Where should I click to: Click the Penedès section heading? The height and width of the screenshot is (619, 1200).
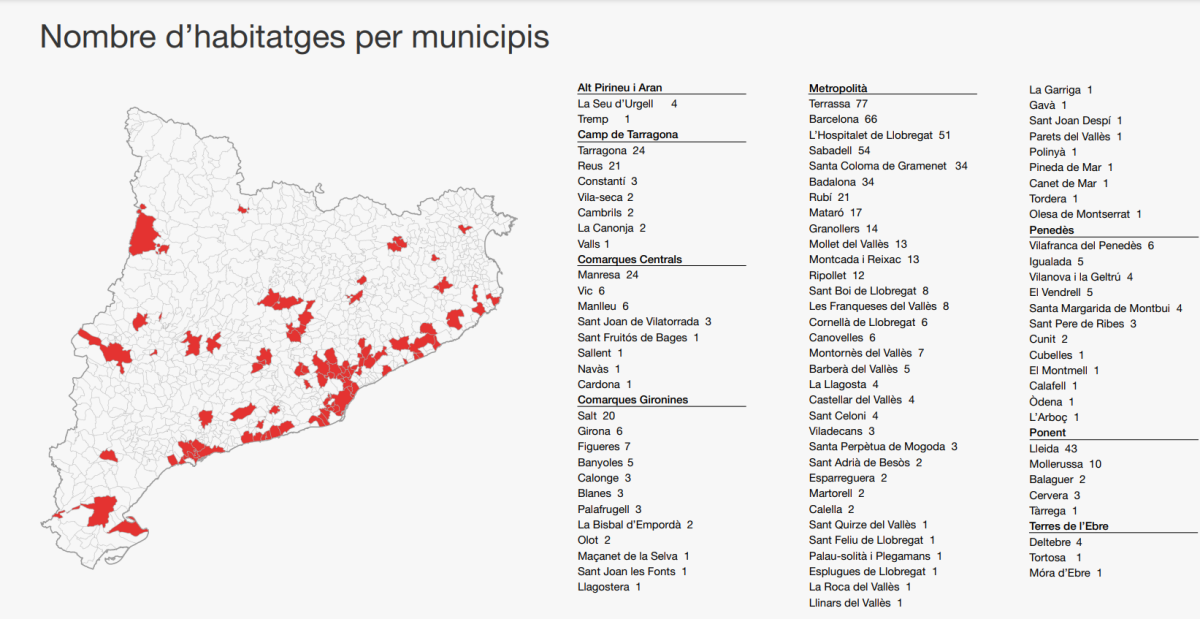point(1051,230)
